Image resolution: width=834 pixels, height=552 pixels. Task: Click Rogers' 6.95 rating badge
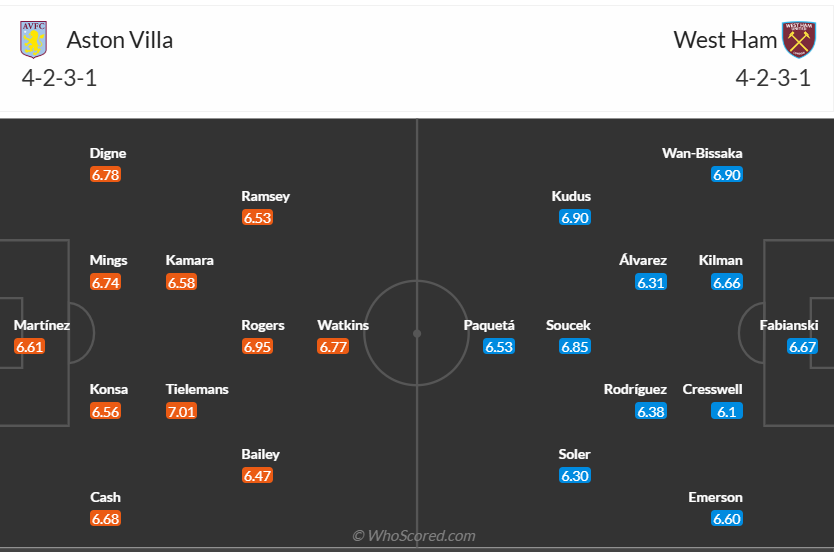click(257, 347)
